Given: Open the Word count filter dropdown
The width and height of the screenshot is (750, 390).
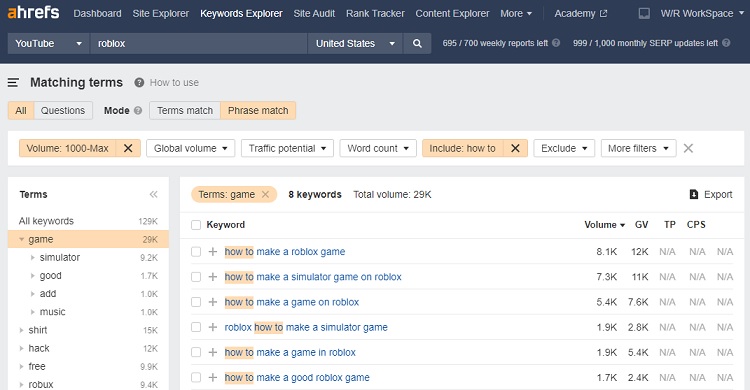Looking at the screenshot, I should pos(378,148).
